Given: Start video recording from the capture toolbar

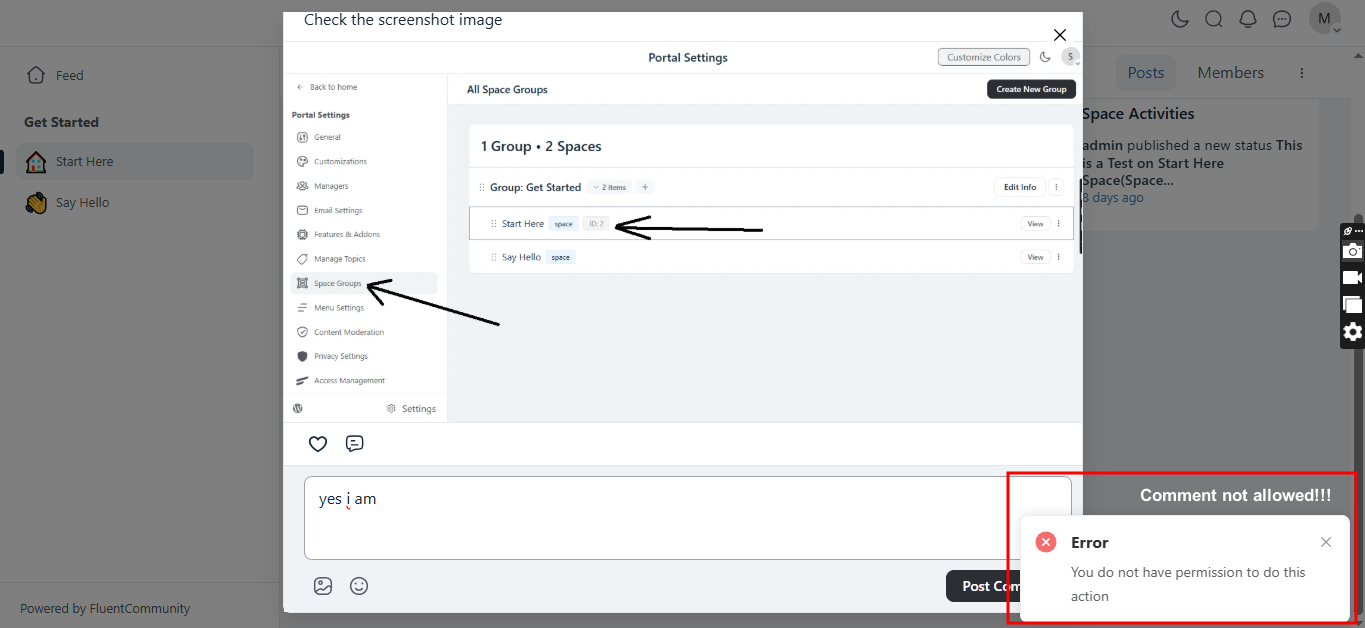Looking at the screenshot, I should click(x=1352, y=278).
